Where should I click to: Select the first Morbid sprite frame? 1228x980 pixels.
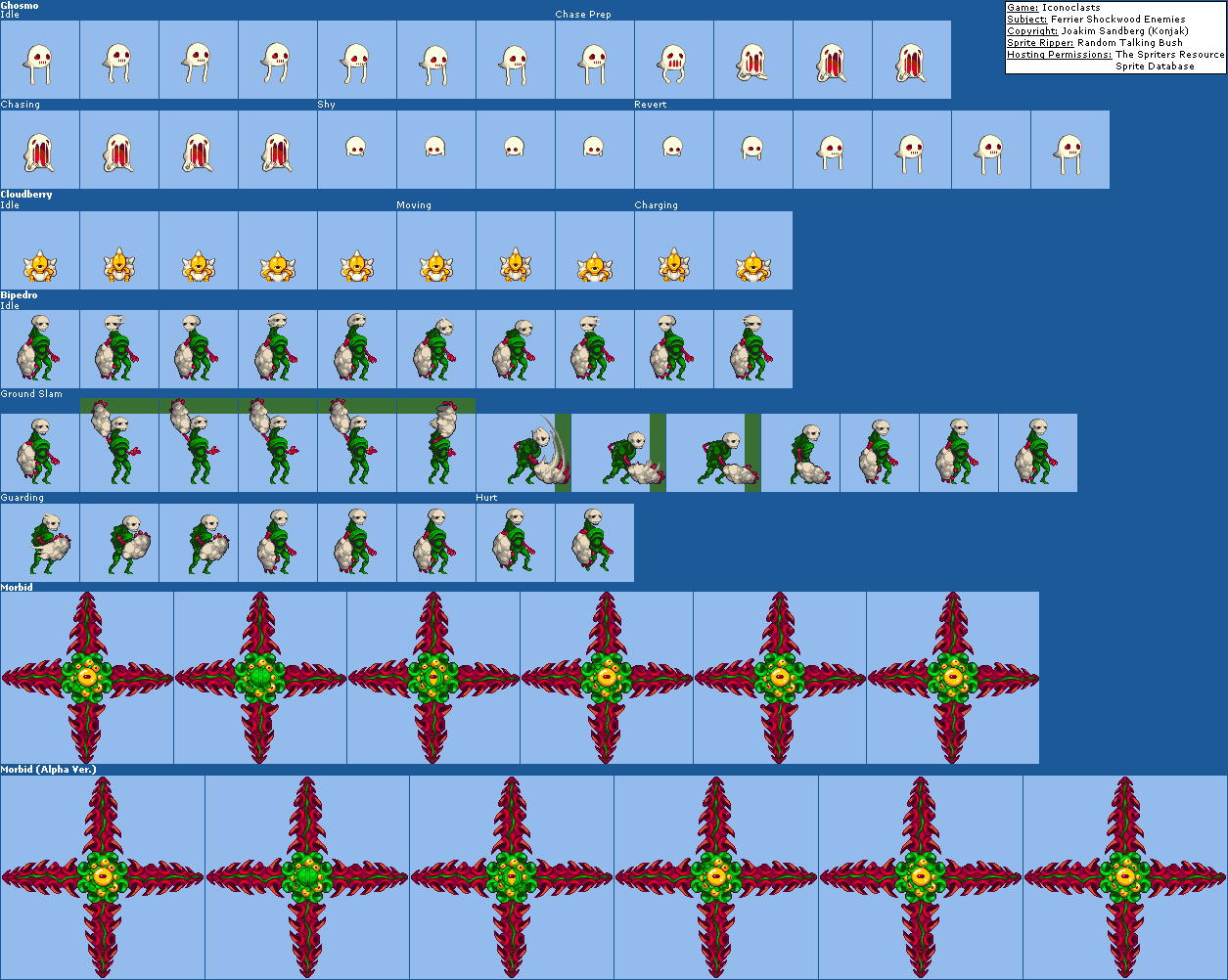point(87,678)
